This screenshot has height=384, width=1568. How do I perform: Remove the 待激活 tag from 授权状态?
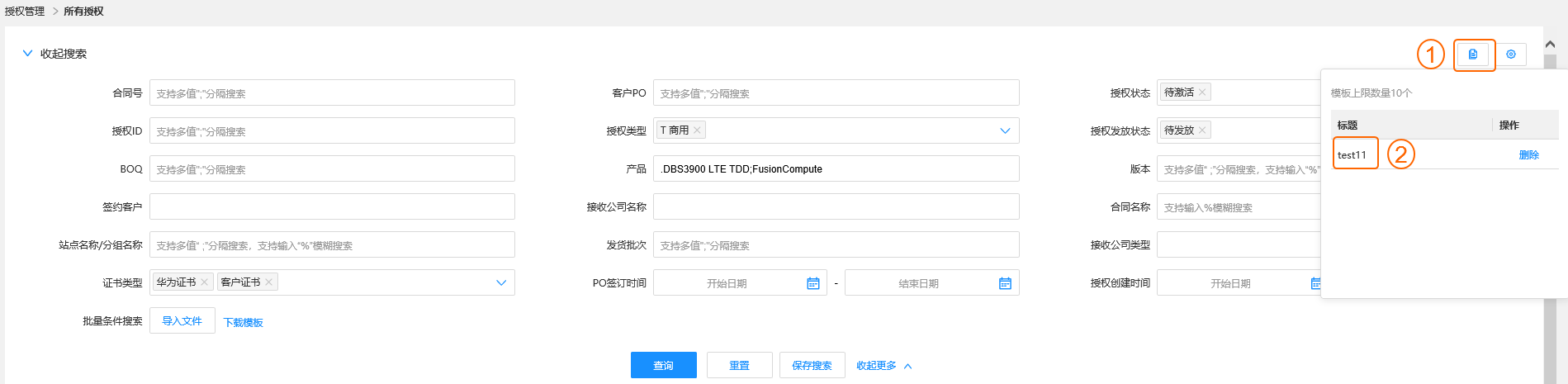(x=1202, y=92)
